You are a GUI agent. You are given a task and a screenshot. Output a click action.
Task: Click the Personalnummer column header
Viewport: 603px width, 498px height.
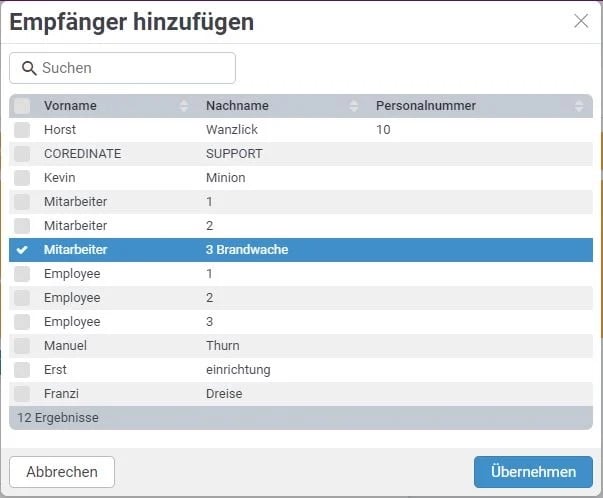[x=426, y=106]
